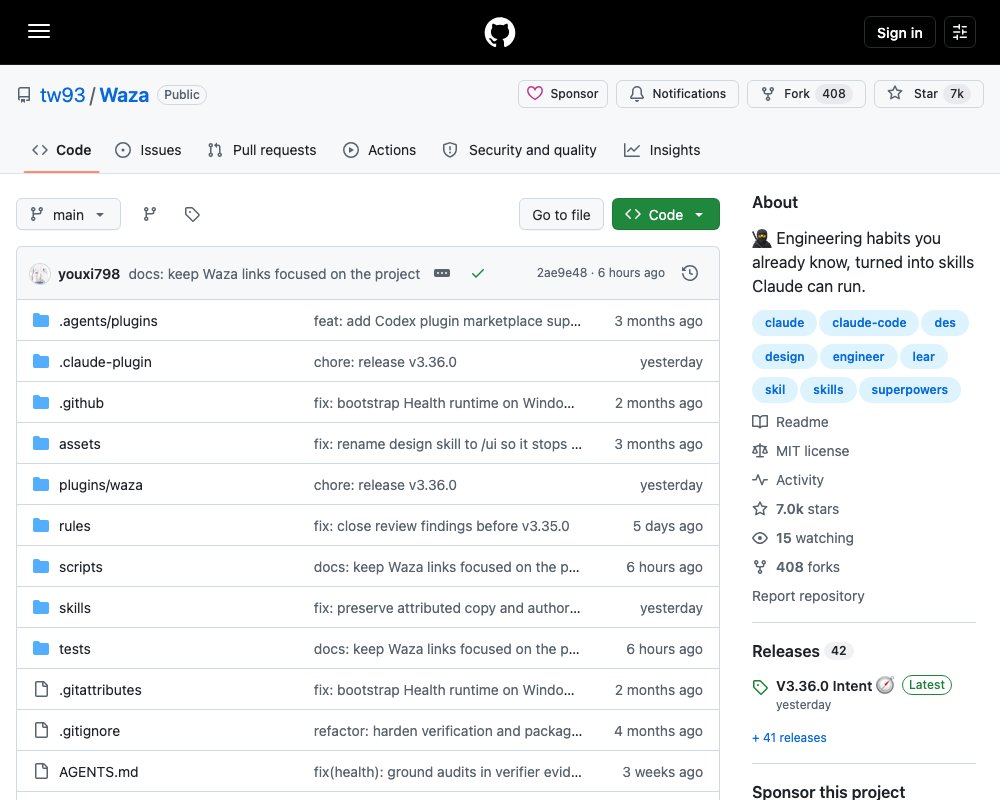Click the design topic tag
Viewport: 1000px width, 800px height.
coord(784,357)
